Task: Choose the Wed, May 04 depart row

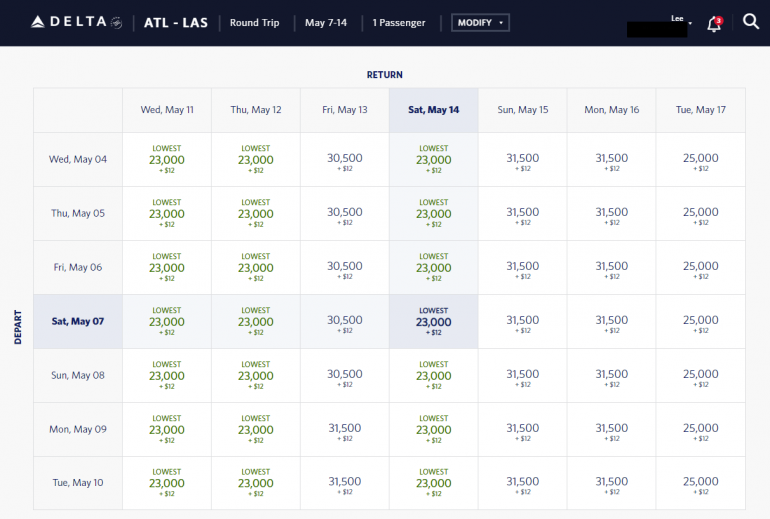Action: (78, 159)
